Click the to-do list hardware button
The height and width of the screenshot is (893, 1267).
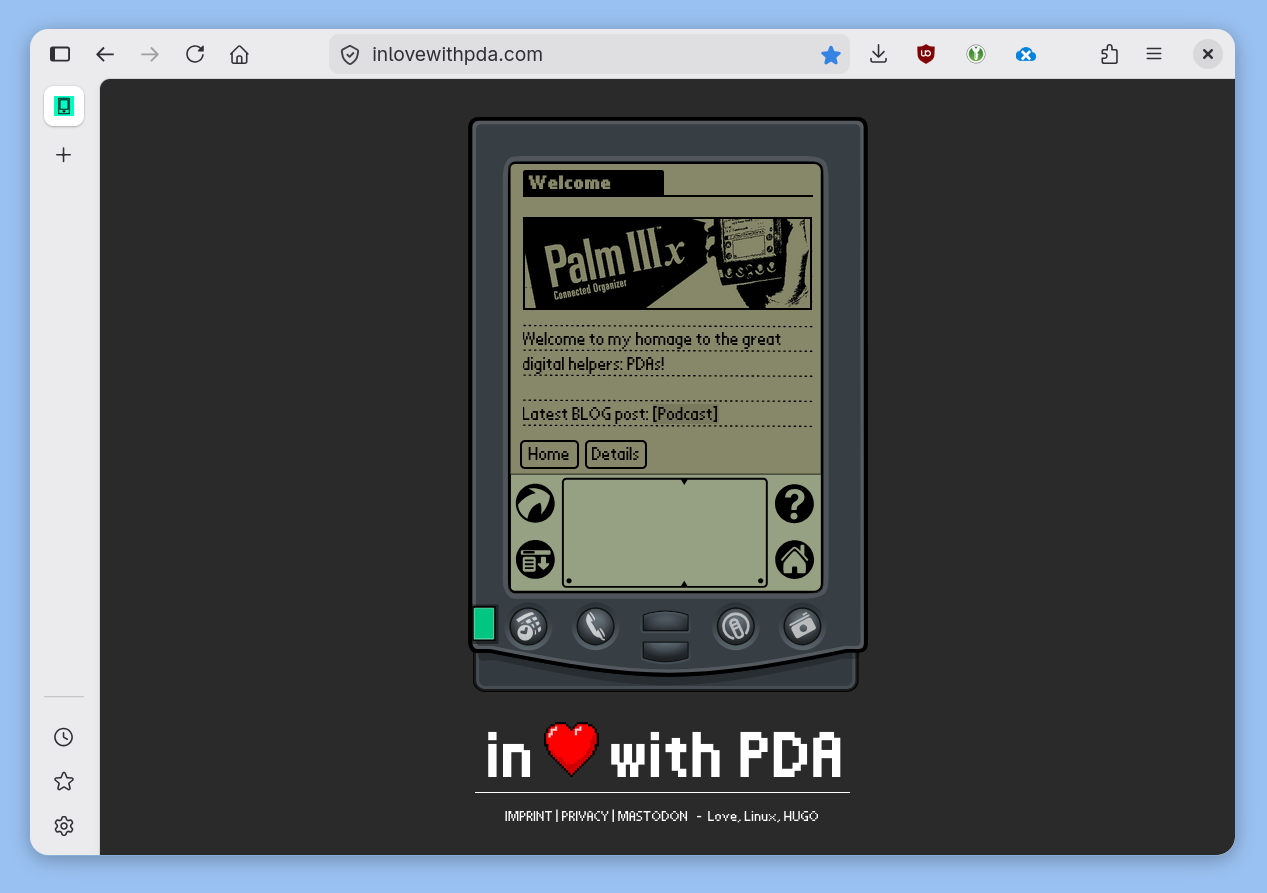[735, 627]
